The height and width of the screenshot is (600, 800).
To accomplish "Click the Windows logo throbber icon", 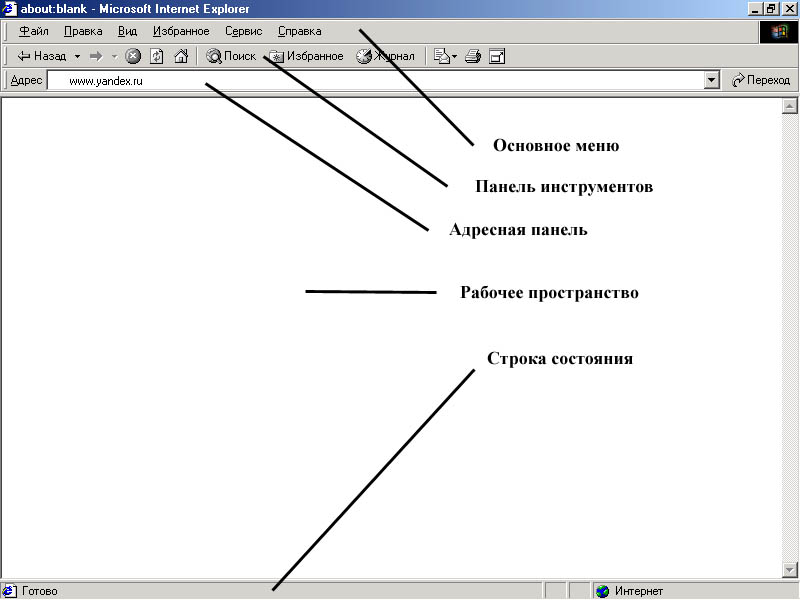I will coord(779,32).
